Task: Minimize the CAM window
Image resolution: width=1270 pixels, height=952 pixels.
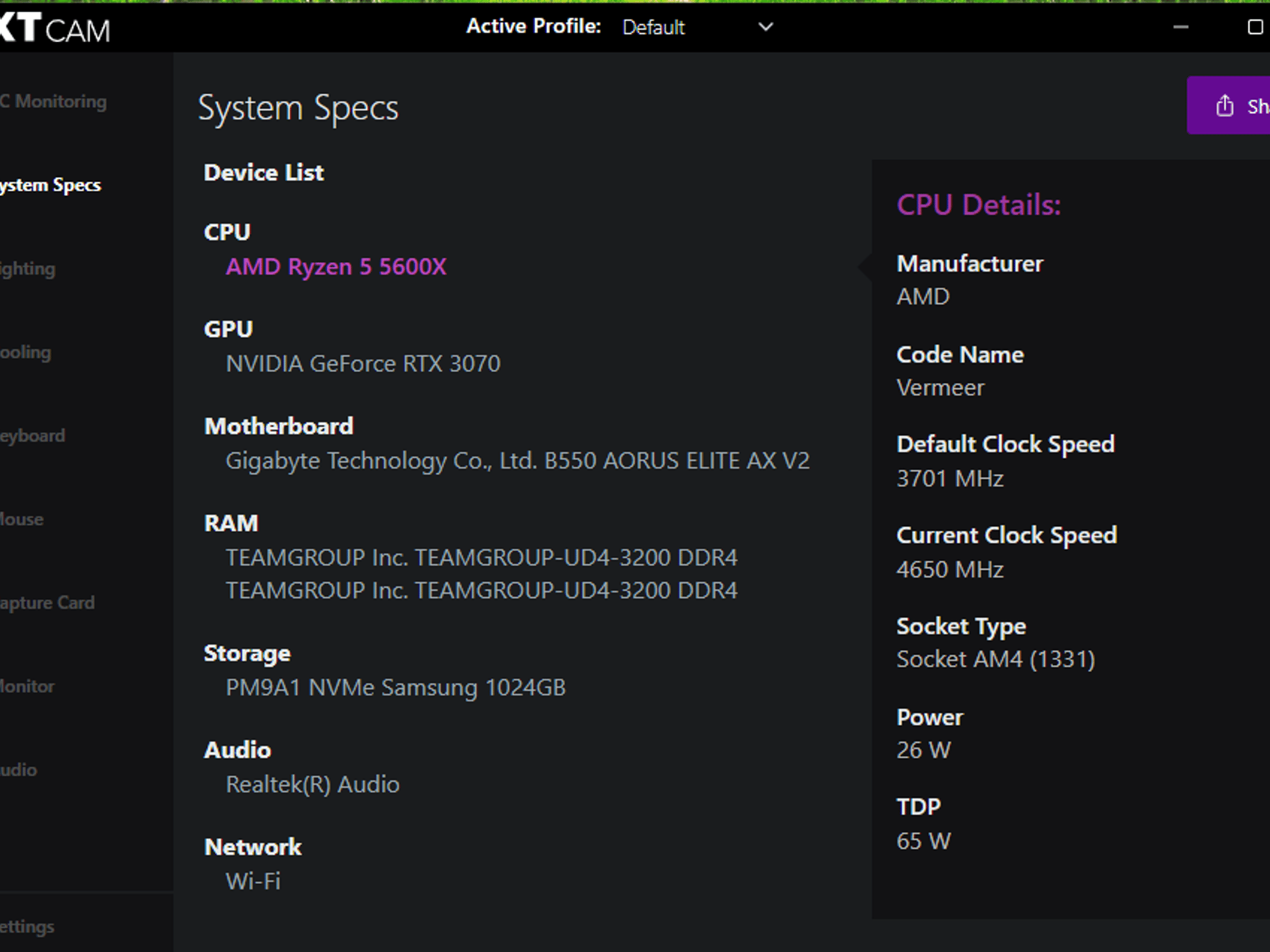Action: (x=1181, y=27)
